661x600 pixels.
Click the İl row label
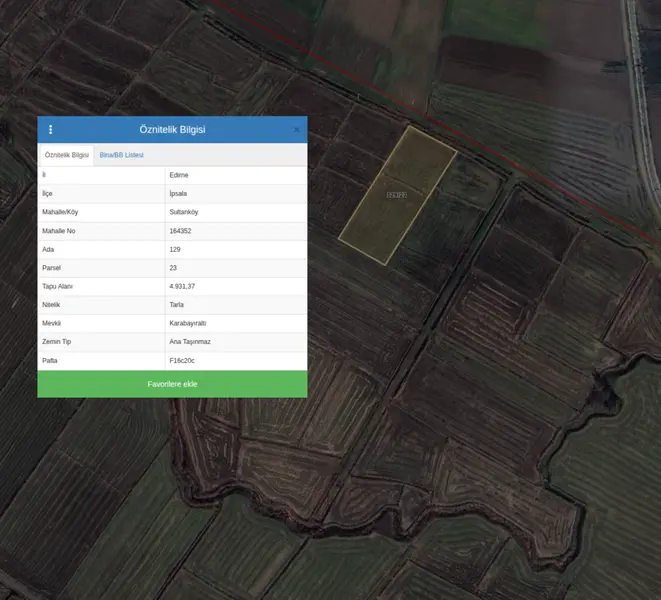44,175
